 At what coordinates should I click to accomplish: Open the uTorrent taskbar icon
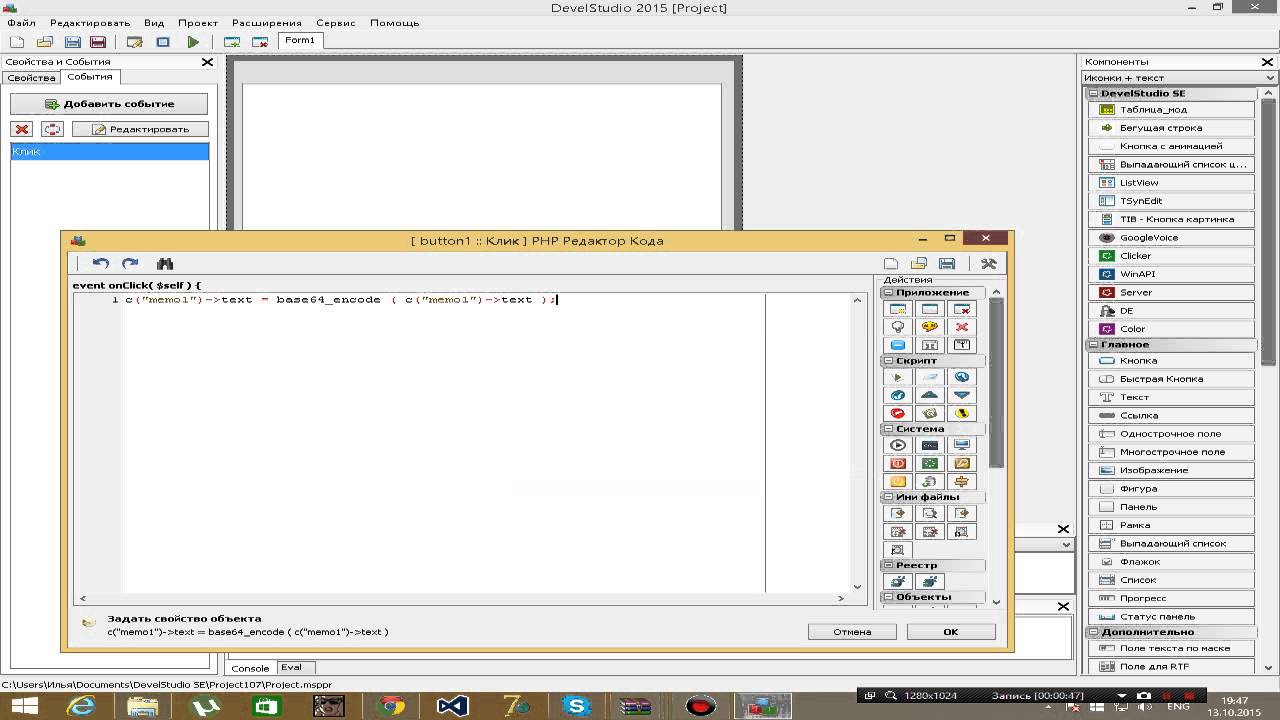click(205, 706)
